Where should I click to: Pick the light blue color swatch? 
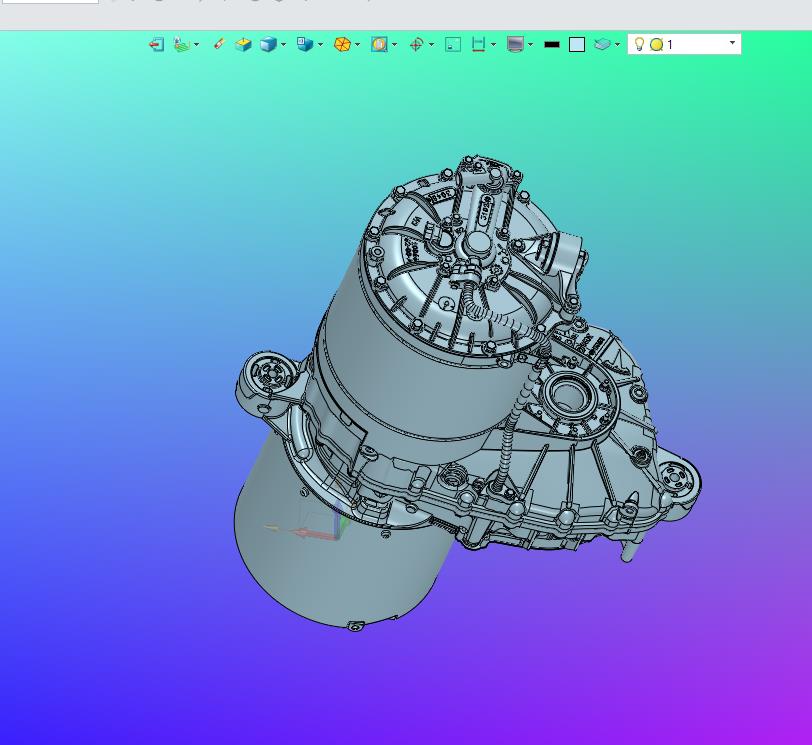point(577,45)
